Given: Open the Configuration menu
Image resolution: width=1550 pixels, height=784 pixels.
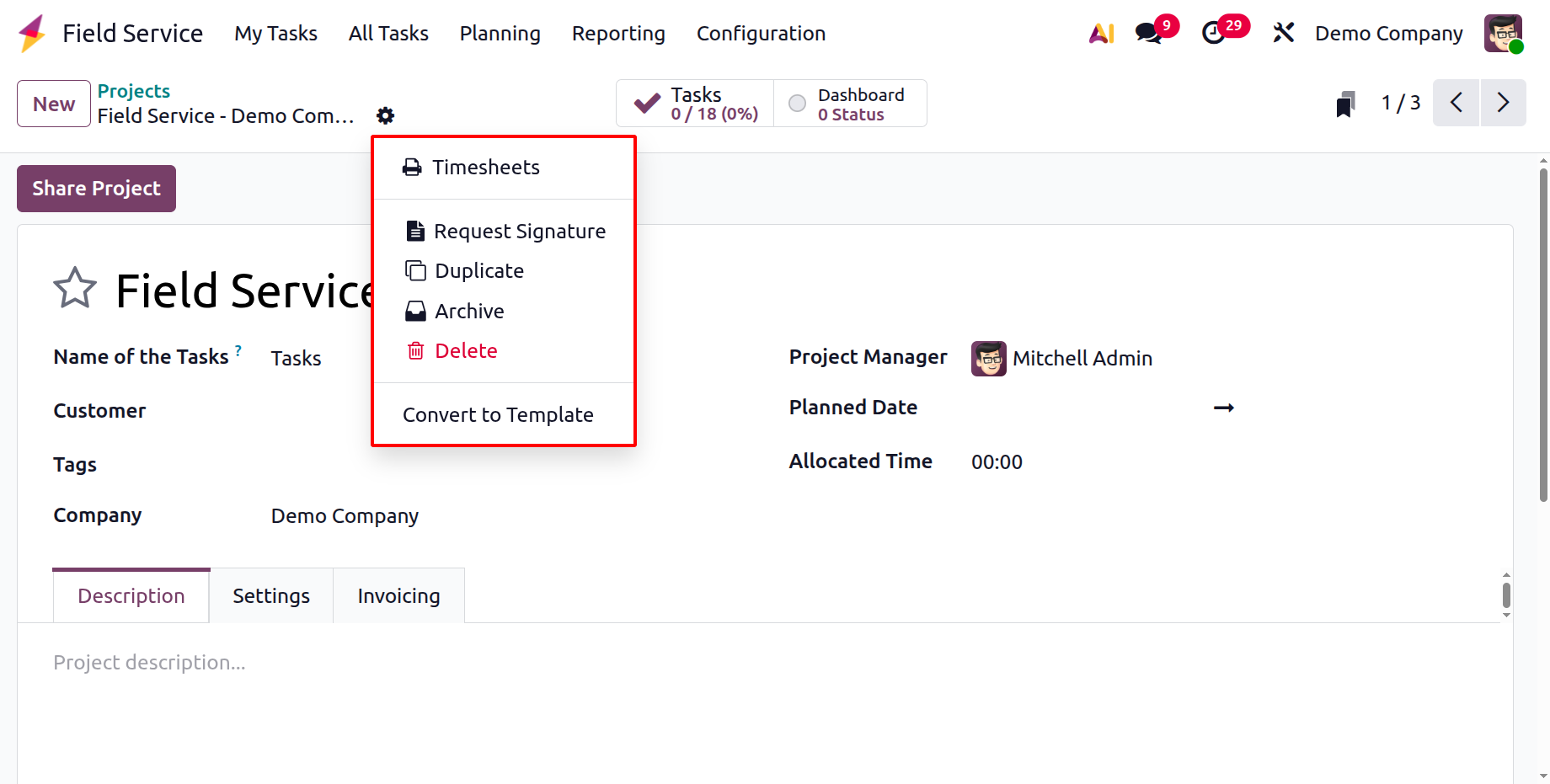Looking at the screenshot, I should (761, 34).
